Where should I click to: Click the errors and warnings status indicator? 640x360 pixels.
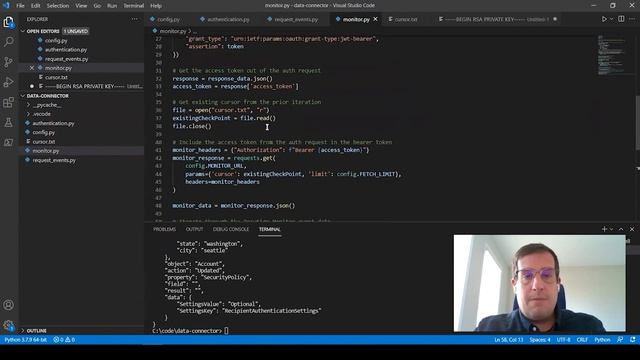[64, 340]
